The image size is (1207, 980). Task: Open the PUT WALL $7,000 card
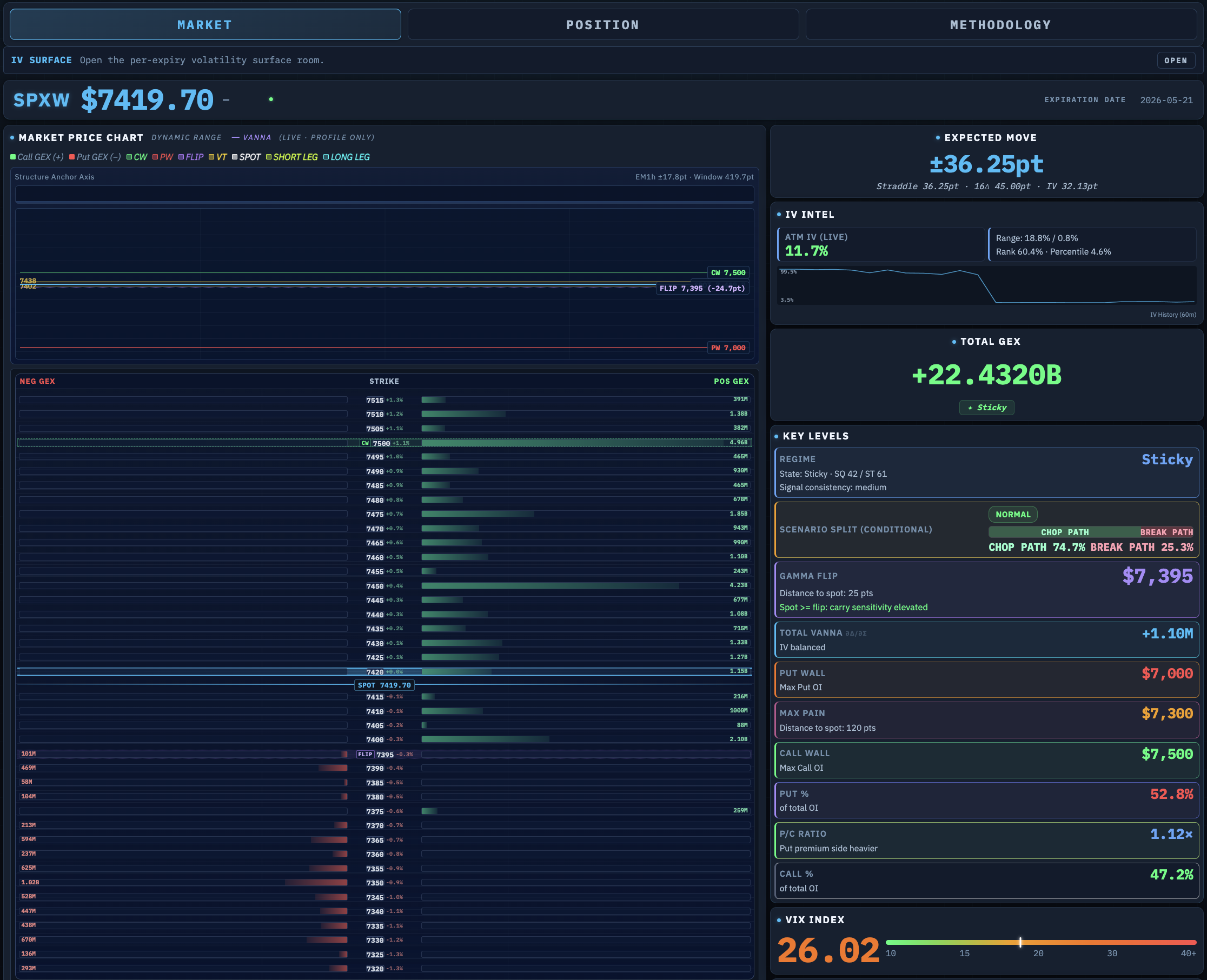[986, 679]
